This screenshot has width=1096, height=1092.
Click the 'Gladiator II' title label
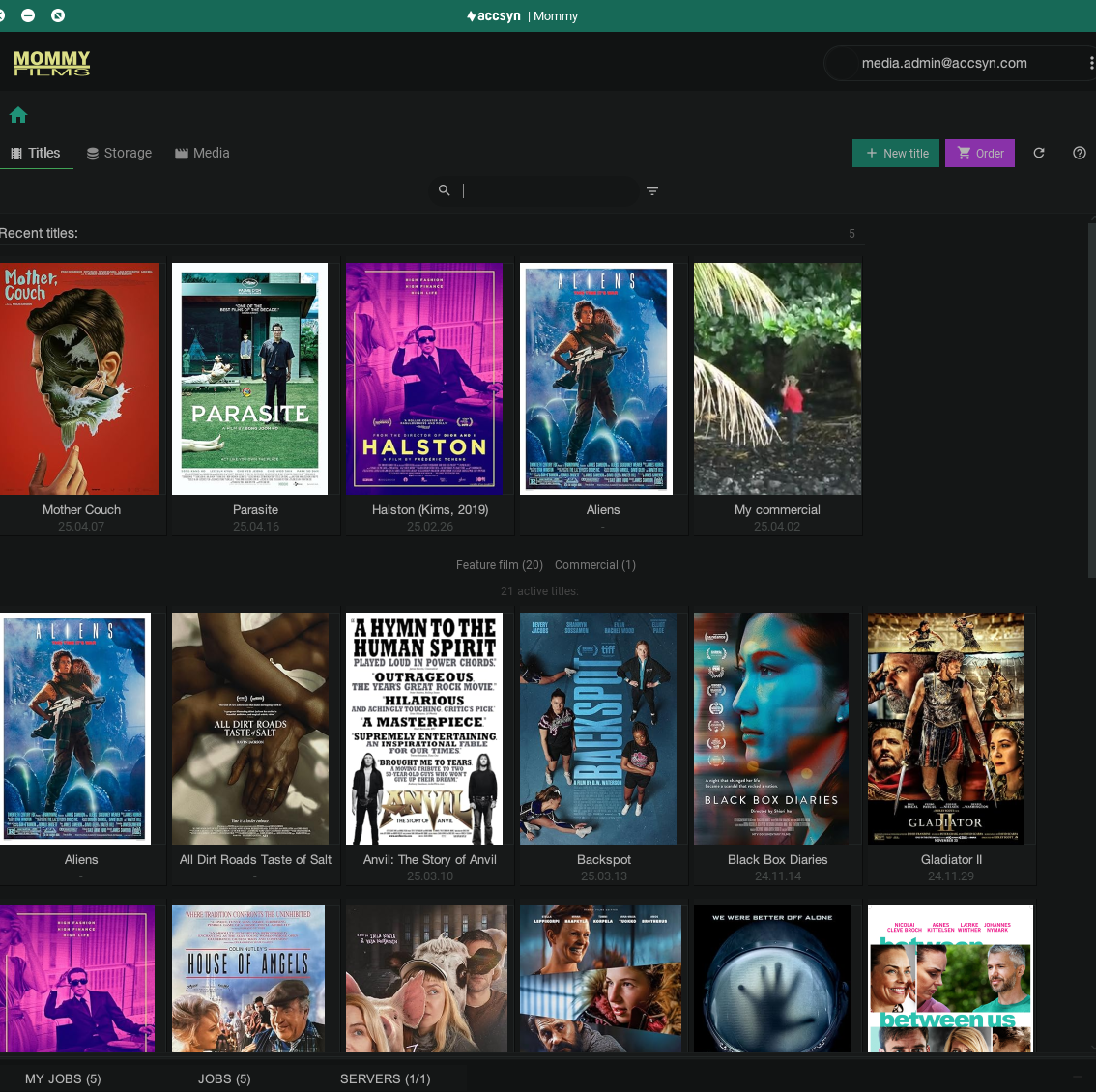(951, 859)
